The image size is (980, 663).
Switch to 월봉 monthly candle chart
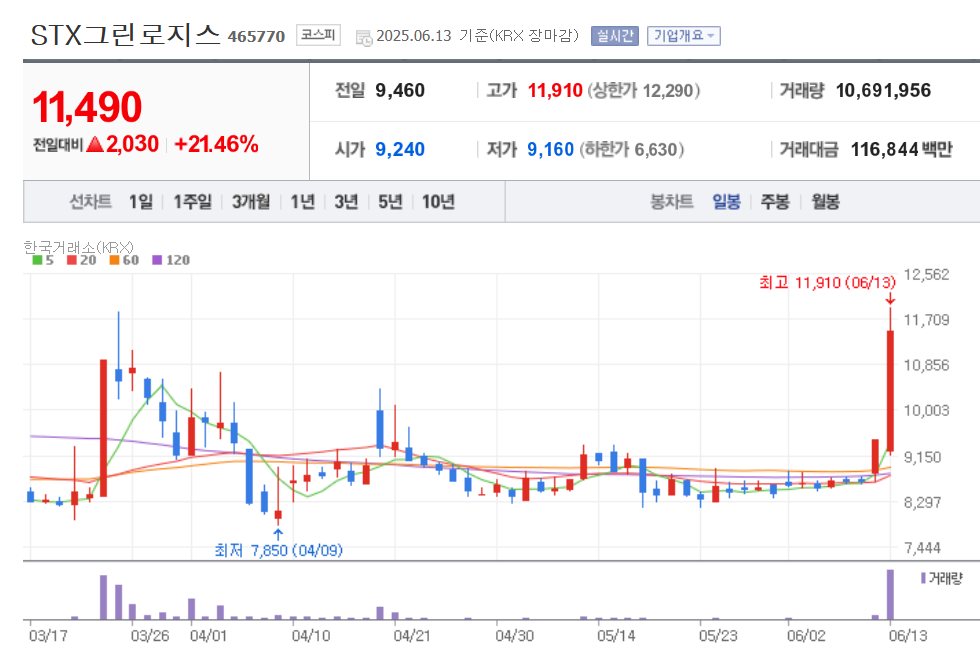coord(825,202)
